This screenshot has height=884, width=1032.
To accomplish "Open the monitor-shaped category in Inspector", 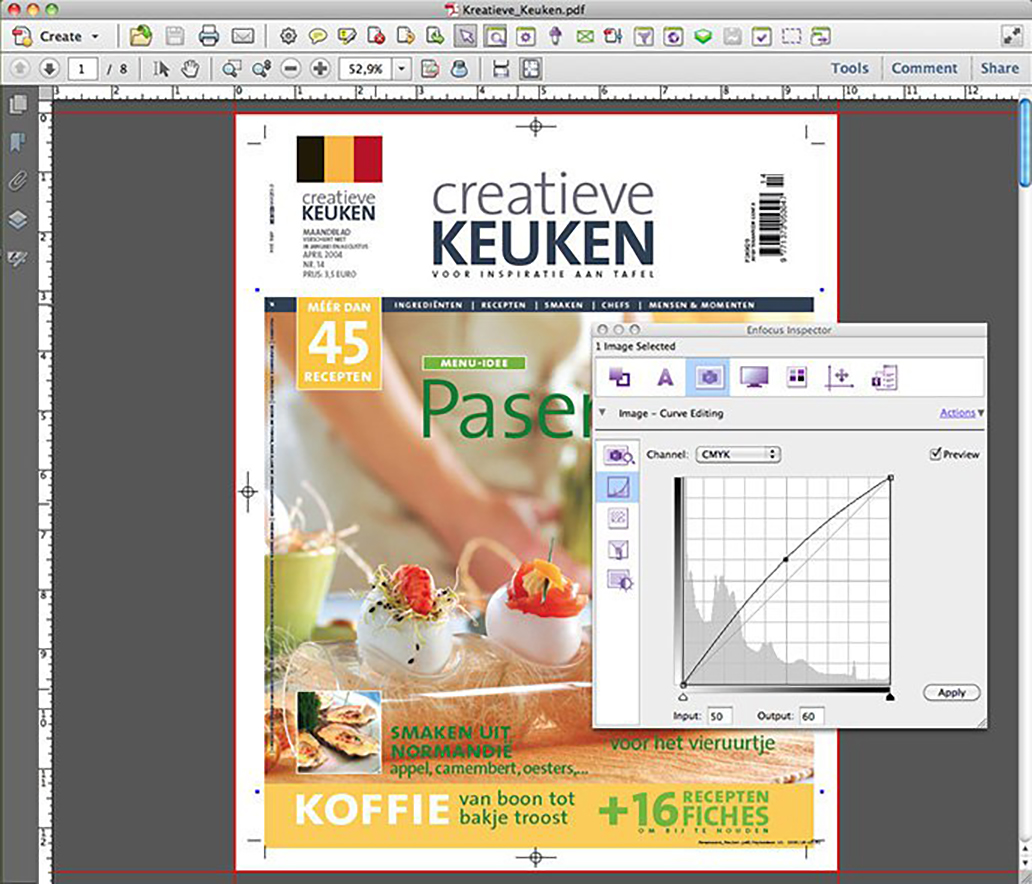I will (753, 377).
